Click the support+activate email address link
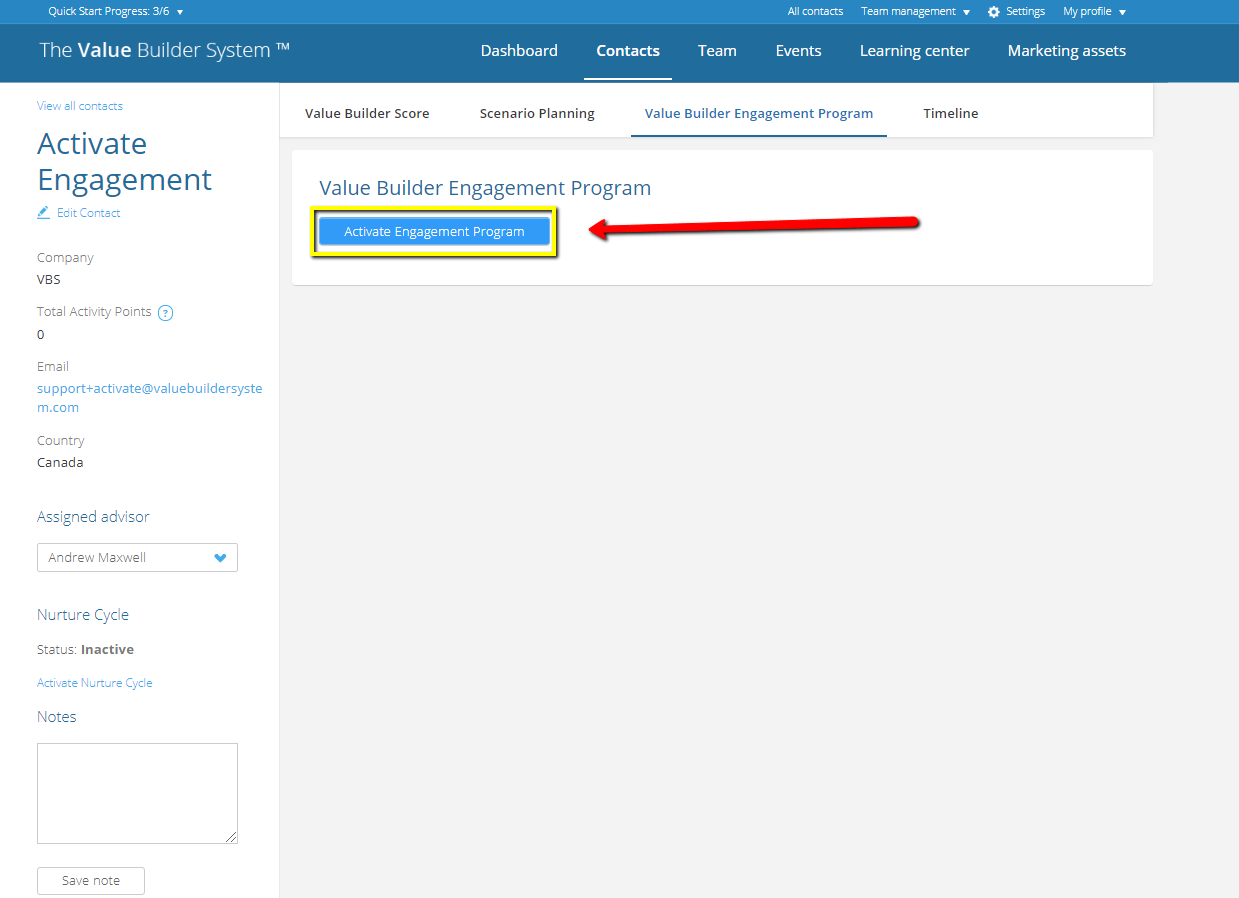 coord(150,398)
